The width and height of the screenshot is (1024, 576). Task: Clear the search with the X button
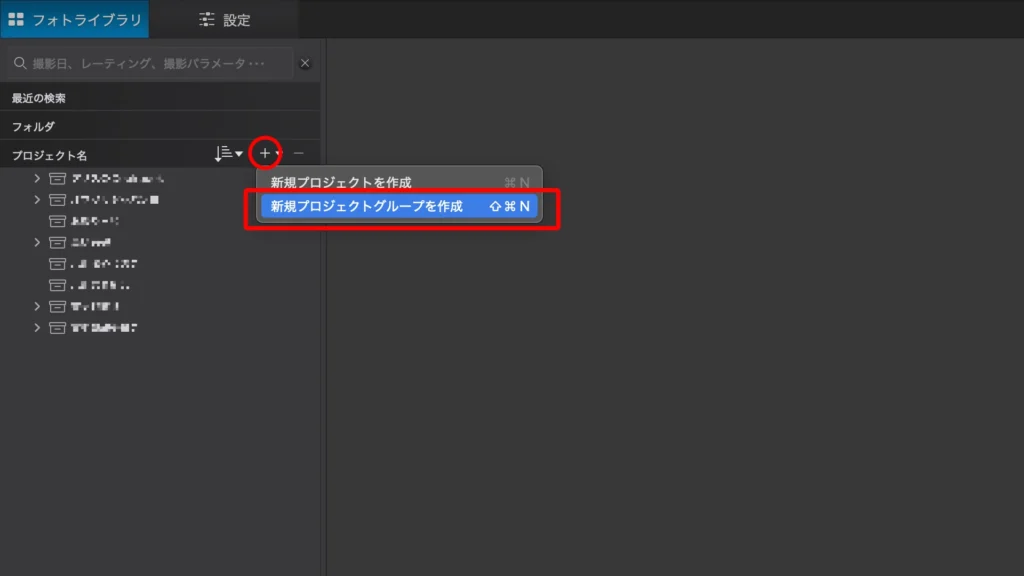305,63
